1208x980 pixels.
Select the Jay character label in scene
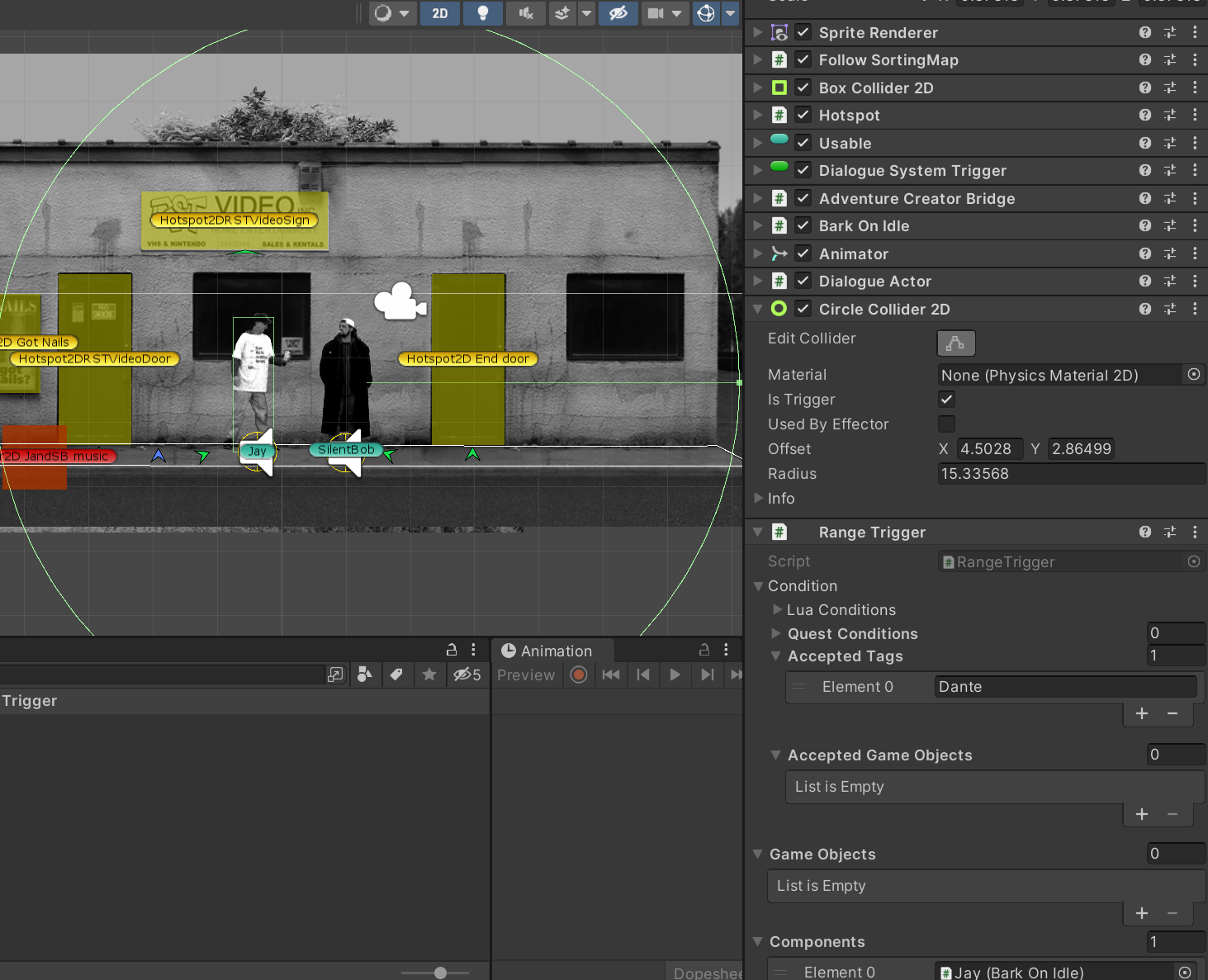click(257, 451)
